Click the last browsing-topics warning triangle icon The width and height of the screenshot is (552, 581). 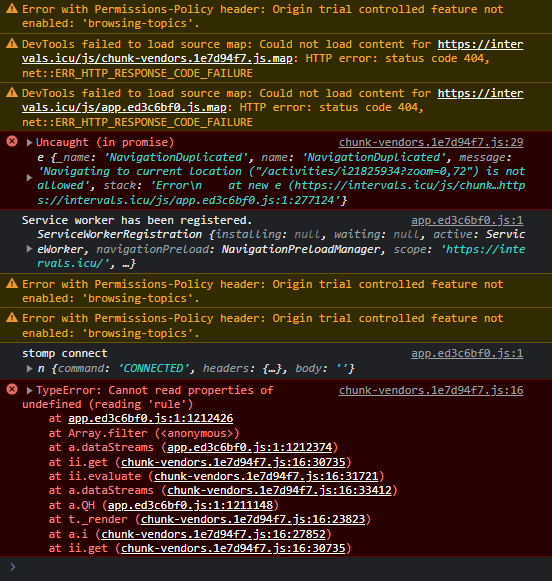[12, 318]
